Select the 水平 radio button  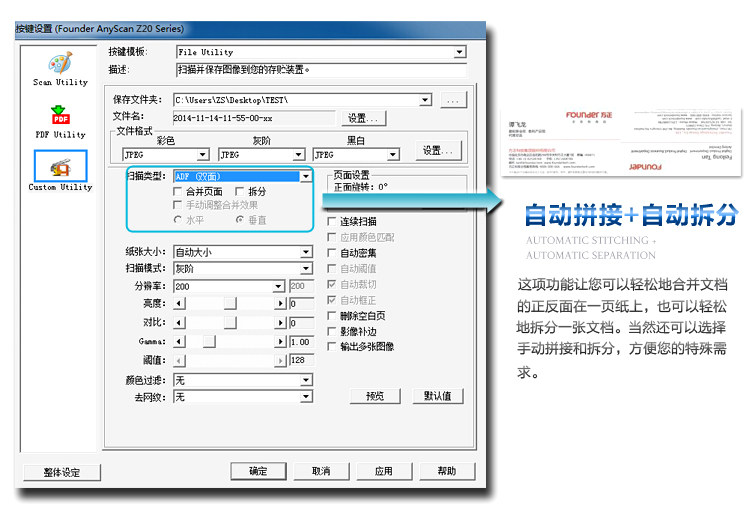coord(178,220)
